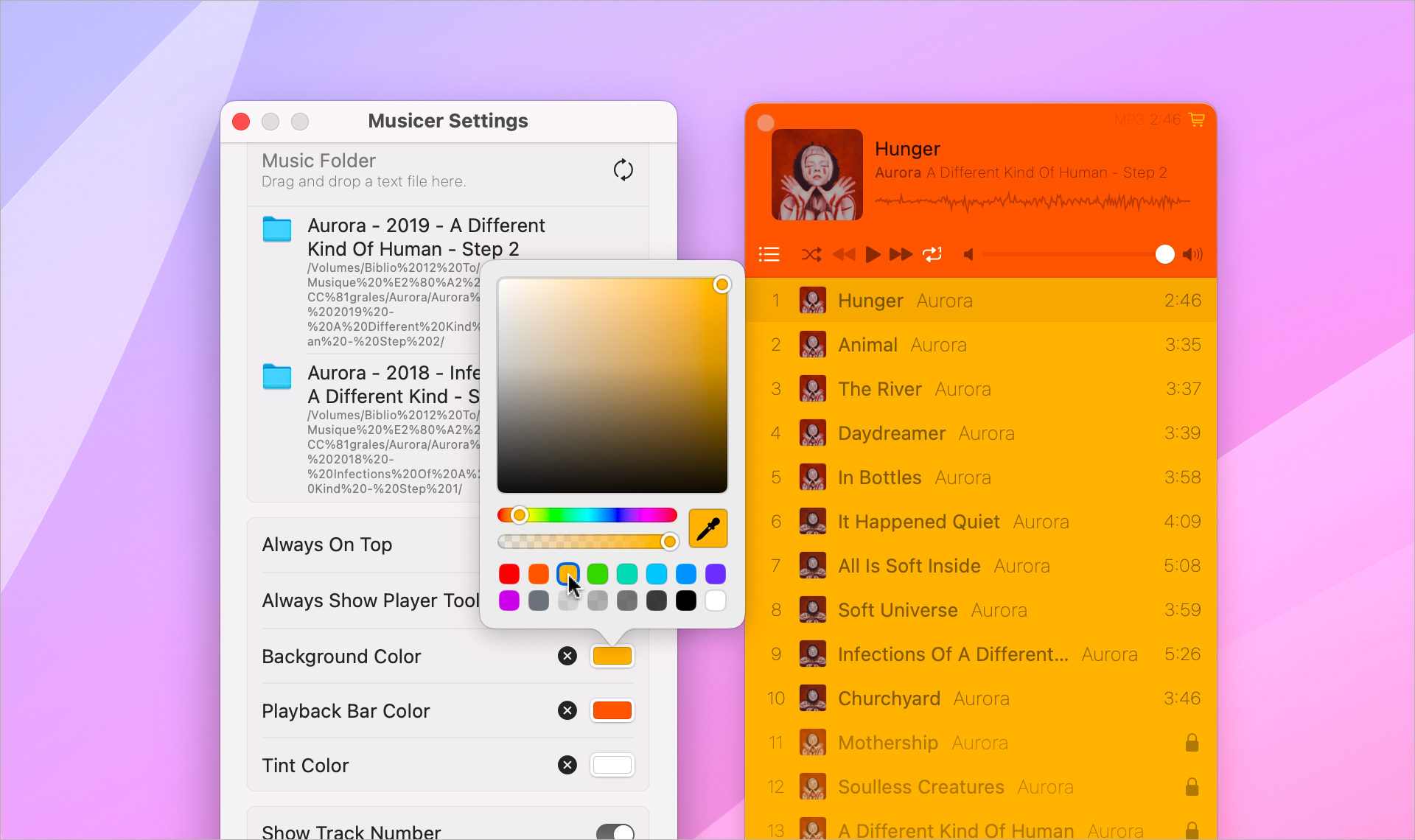Click the low volume speaker icon
The height and width of the screenshot is (840, 1415).
[x=968, y=254]
